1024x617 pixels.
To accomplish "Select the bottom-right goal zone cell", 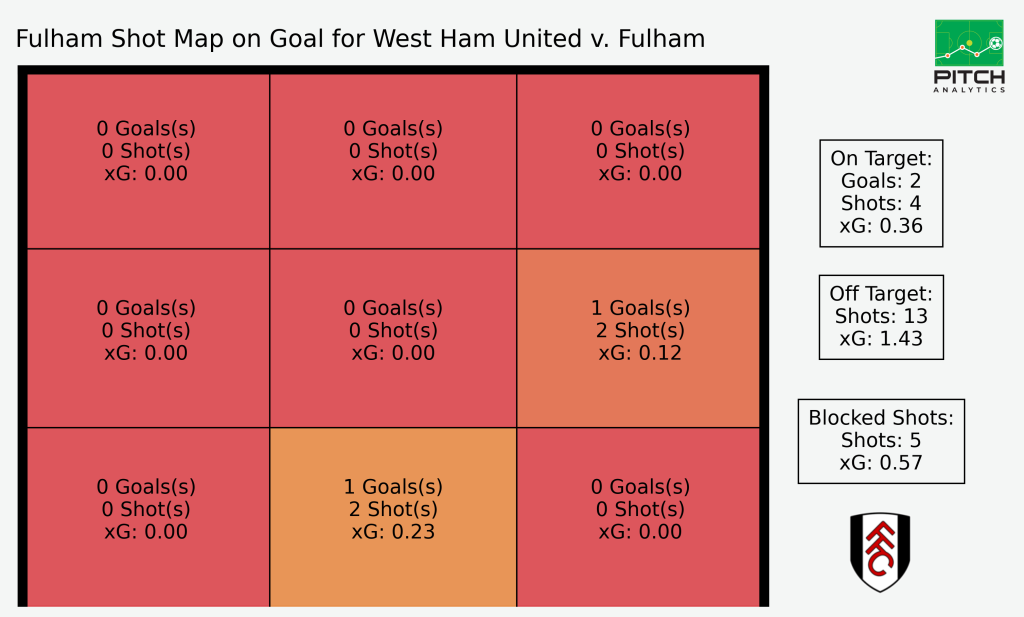I will pyautogui.click(x=638, y=517).
